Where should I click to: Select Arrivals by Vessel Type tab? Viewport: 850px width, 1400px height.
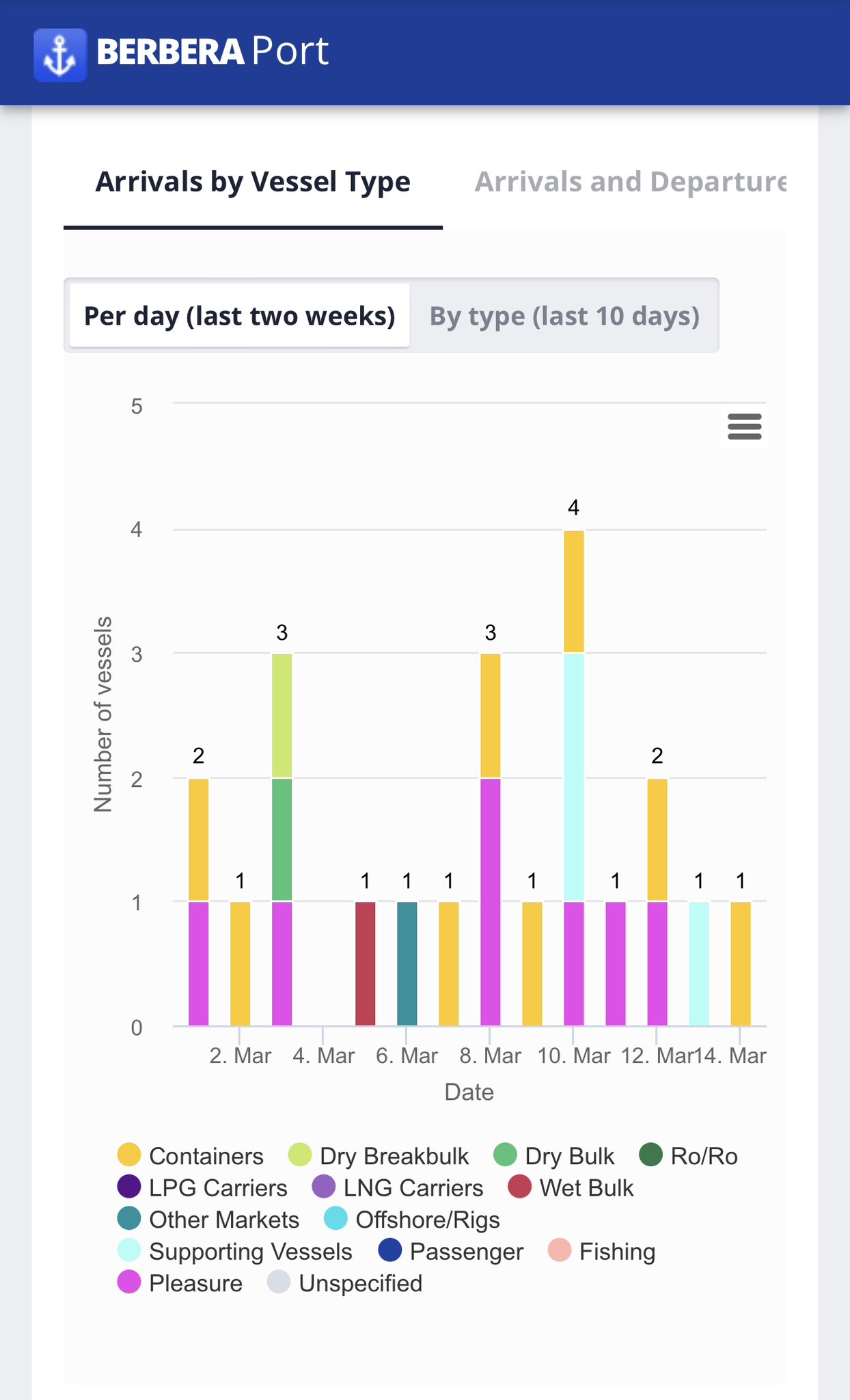pyautogui.click(x=253, y=183)
